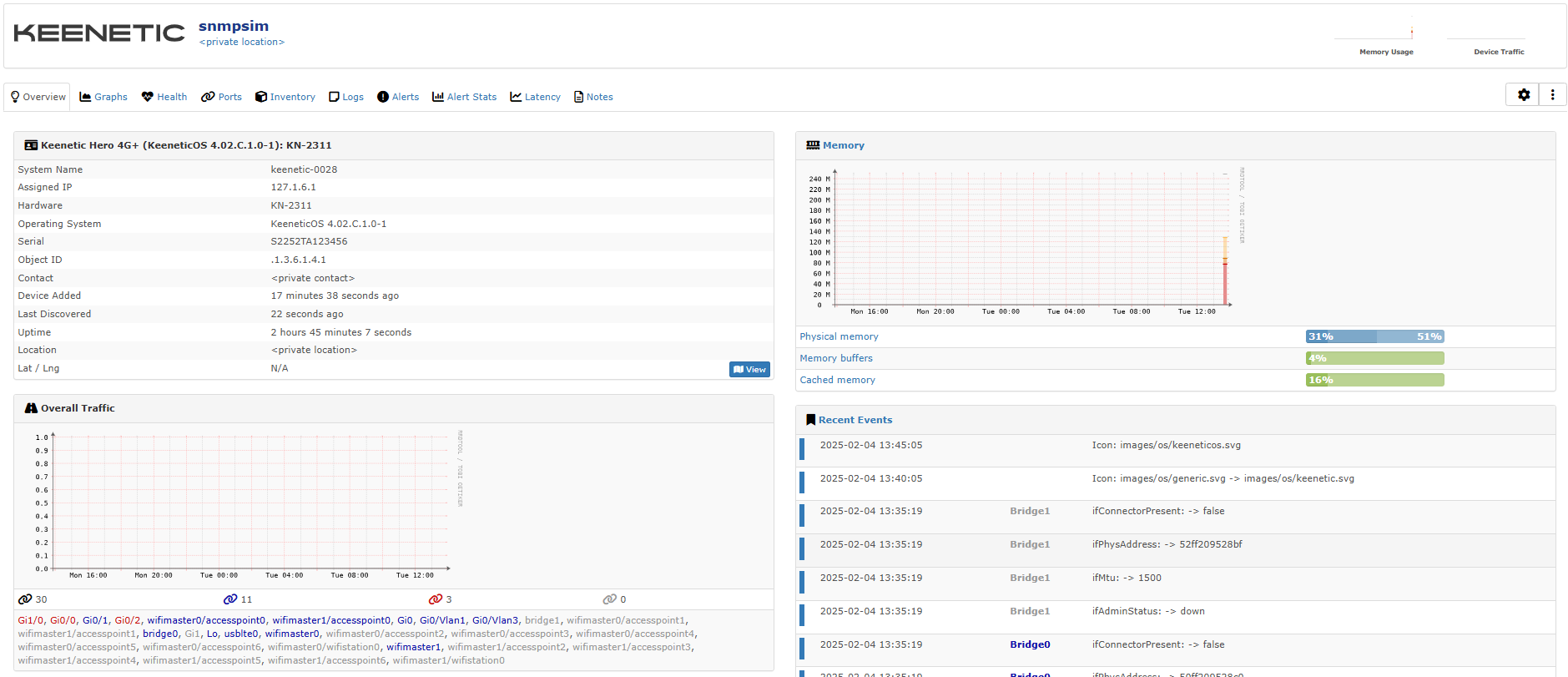Viewport: 1568px width, 677px height.
Task: Open the Inventory tab
Action: pos(285,97)
